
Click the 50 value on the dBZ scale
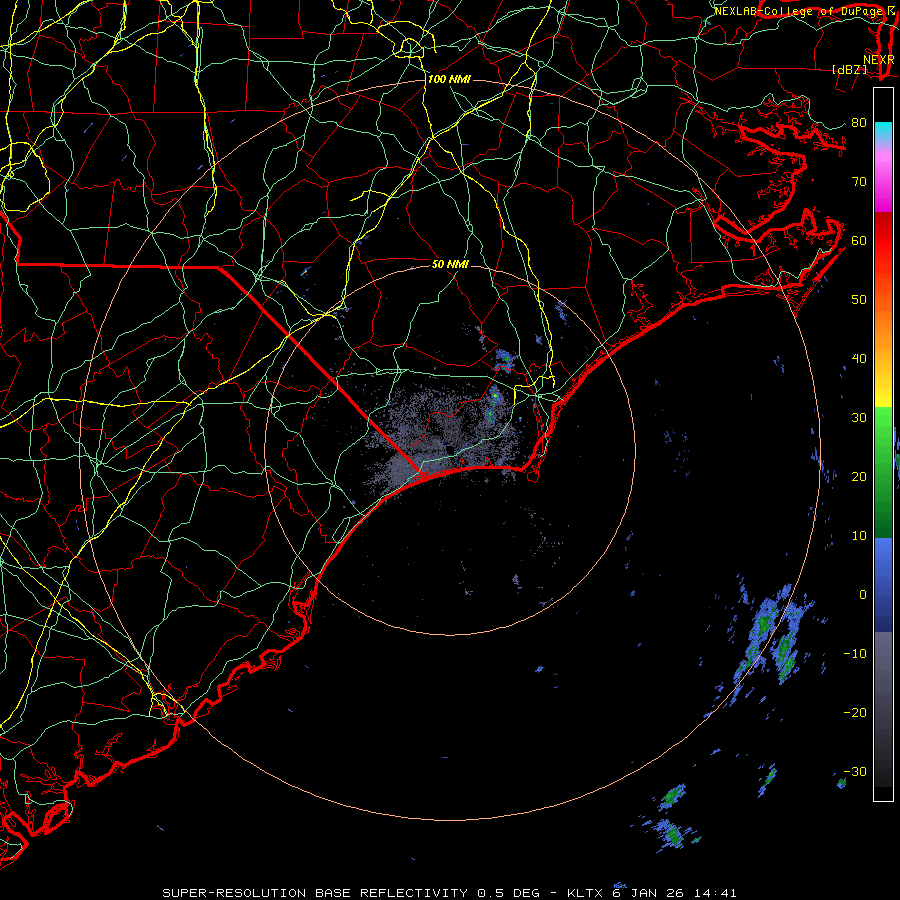tap(859, 300)
